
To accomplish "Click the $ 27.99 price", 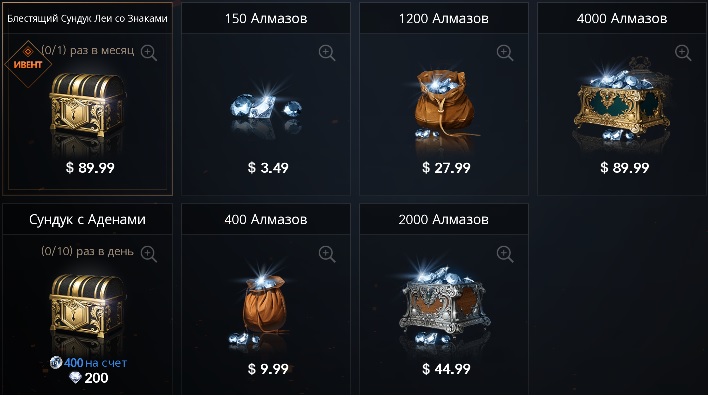I will pyautogui.click(x=446, y=168).
